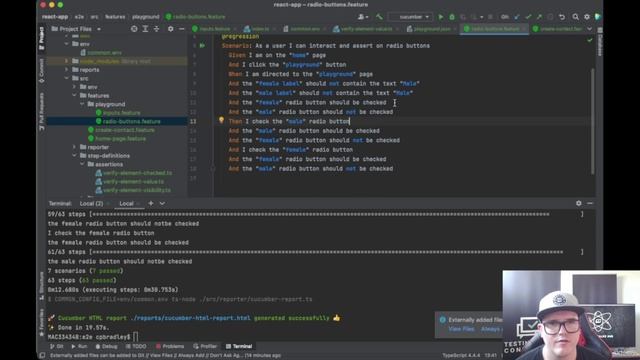Open the terminal sessions dropdown chevron

point(162,203)
